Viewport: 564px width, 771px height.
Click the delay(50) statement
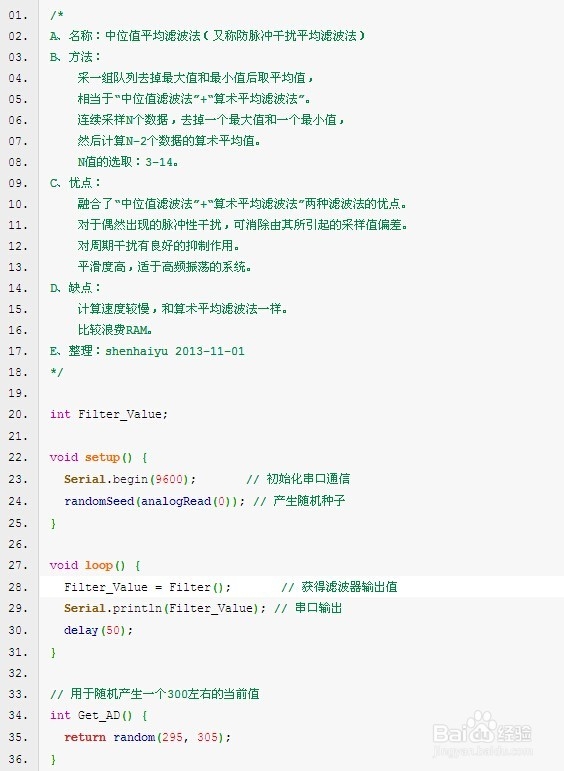[x=98, y=630]
